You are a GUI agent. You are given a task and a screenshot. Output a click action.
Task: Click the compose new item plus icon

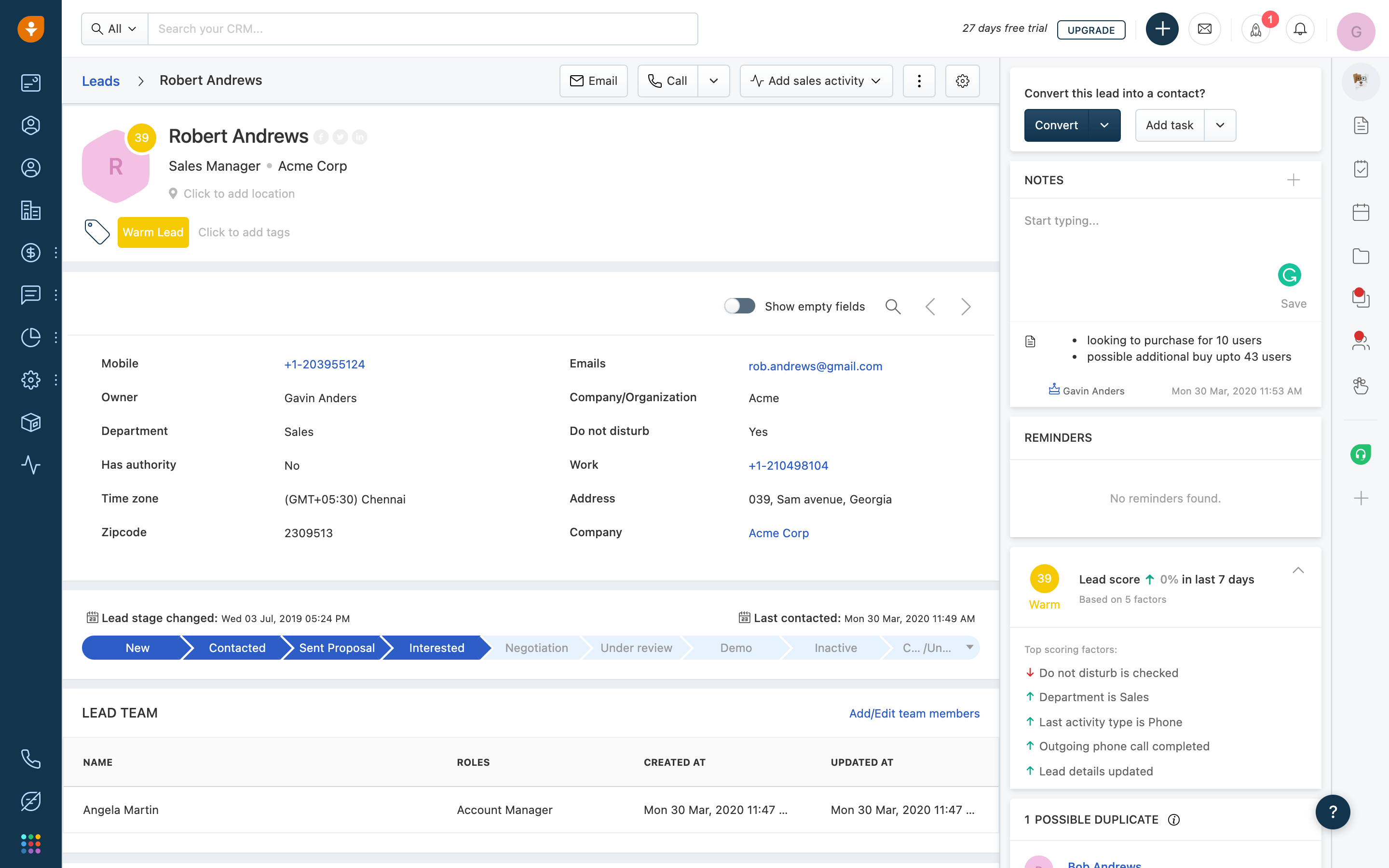1162,29
